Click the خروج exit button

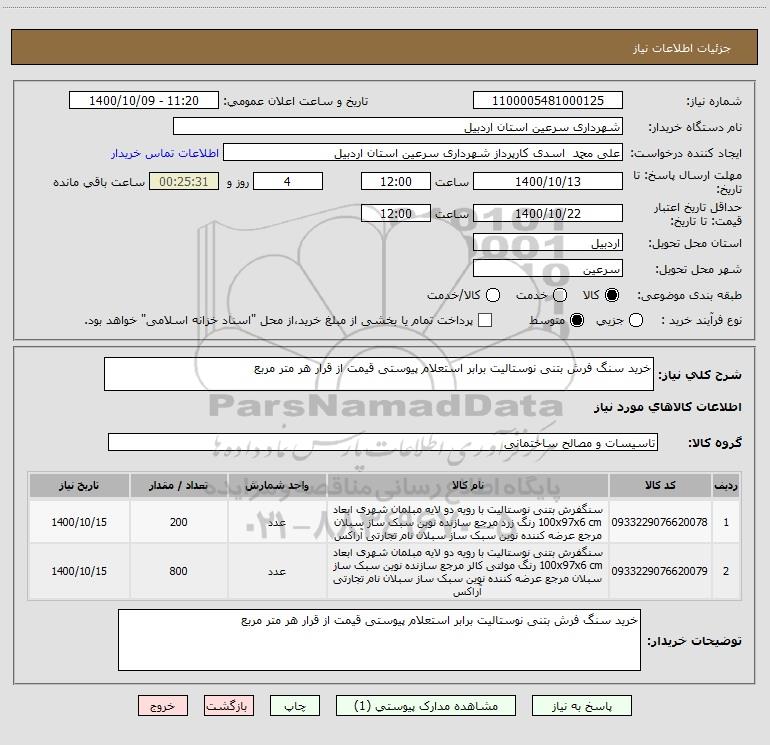(163, 706)
